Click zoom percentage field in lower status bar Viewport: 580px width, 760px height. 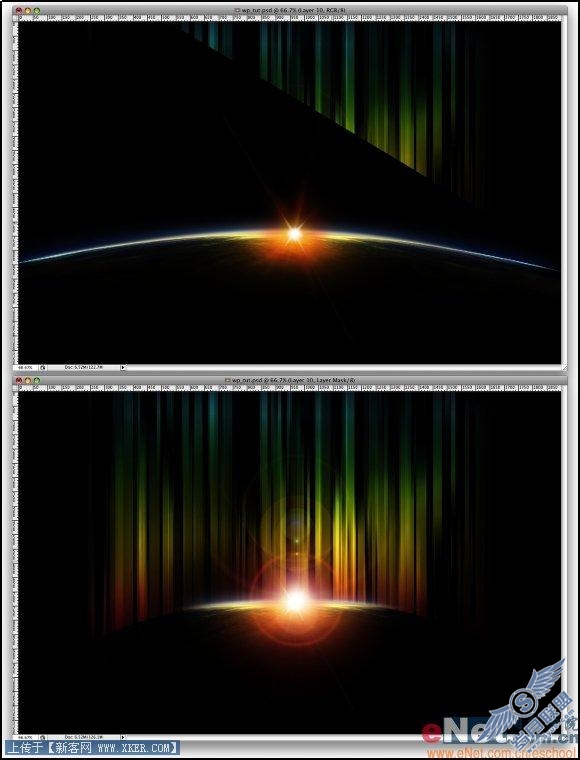coord(25,737)
